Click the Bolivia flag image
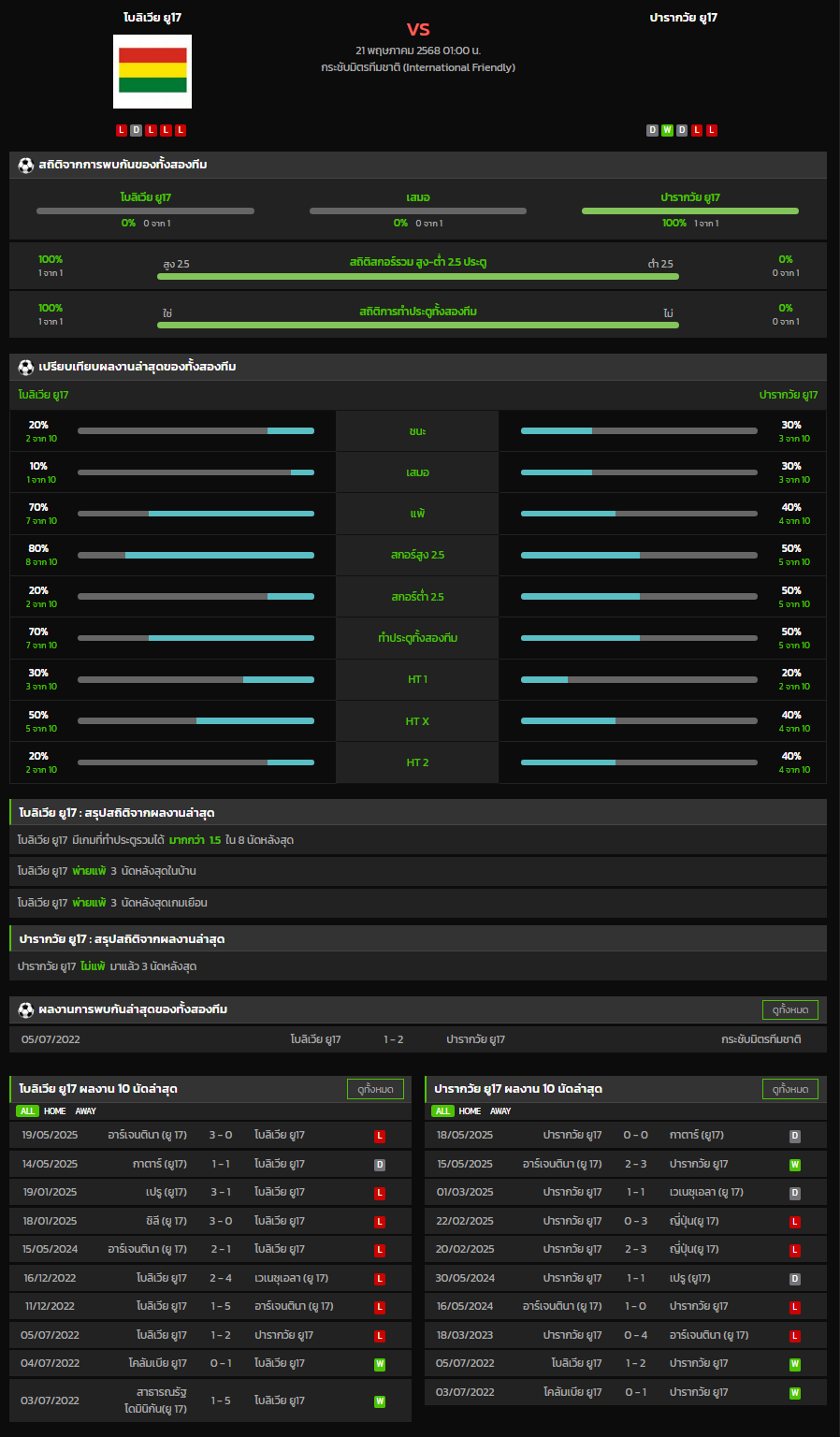Screen dimensions: 840x1437 point(152,71)
